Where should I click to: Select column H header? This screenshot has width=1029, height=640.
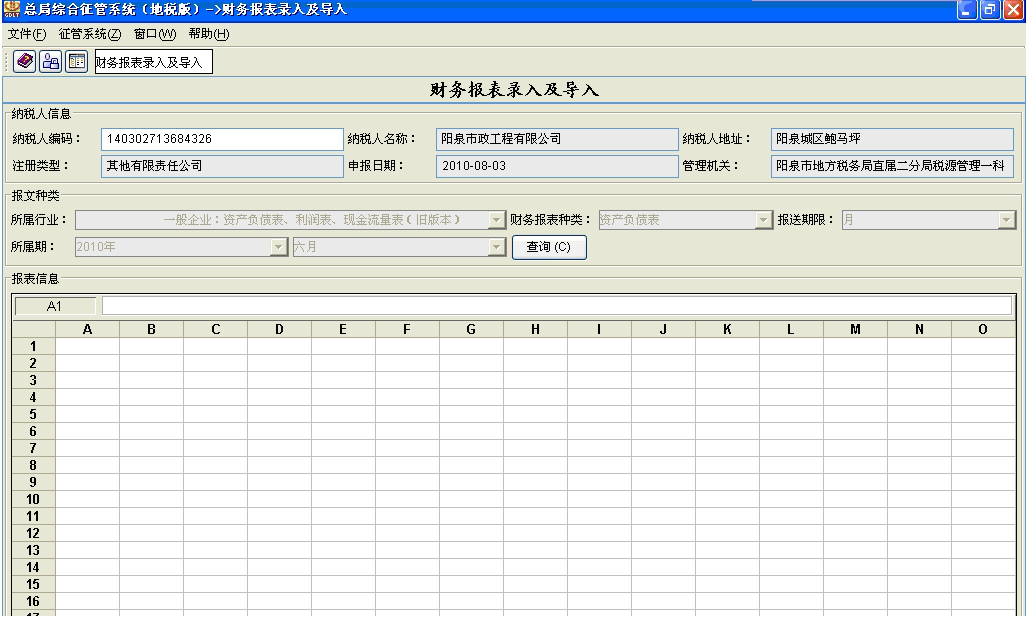click(536, 329)
